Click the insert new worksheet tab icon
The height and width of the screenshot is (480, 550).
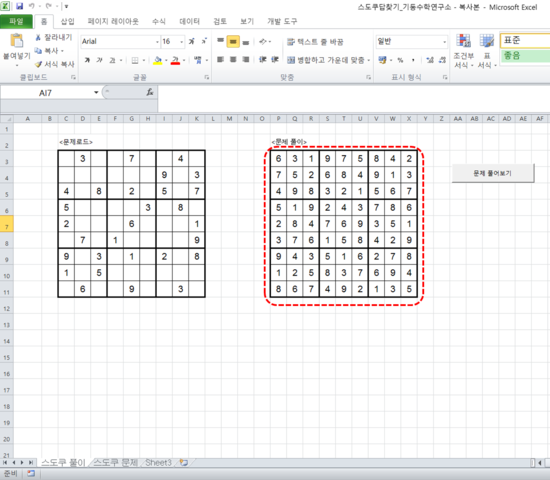pyautogui.click(x=184, y=463)
